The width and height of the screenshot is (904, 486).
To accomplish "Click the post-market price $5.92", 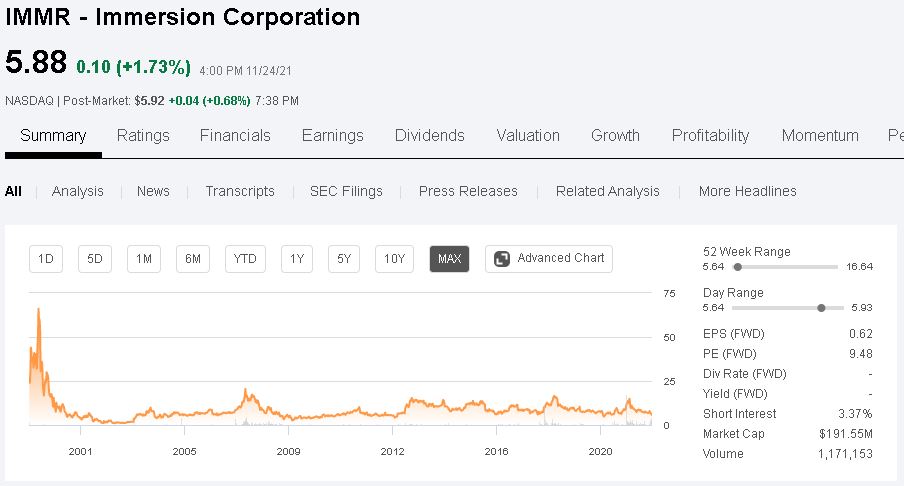I will point(149,101).
